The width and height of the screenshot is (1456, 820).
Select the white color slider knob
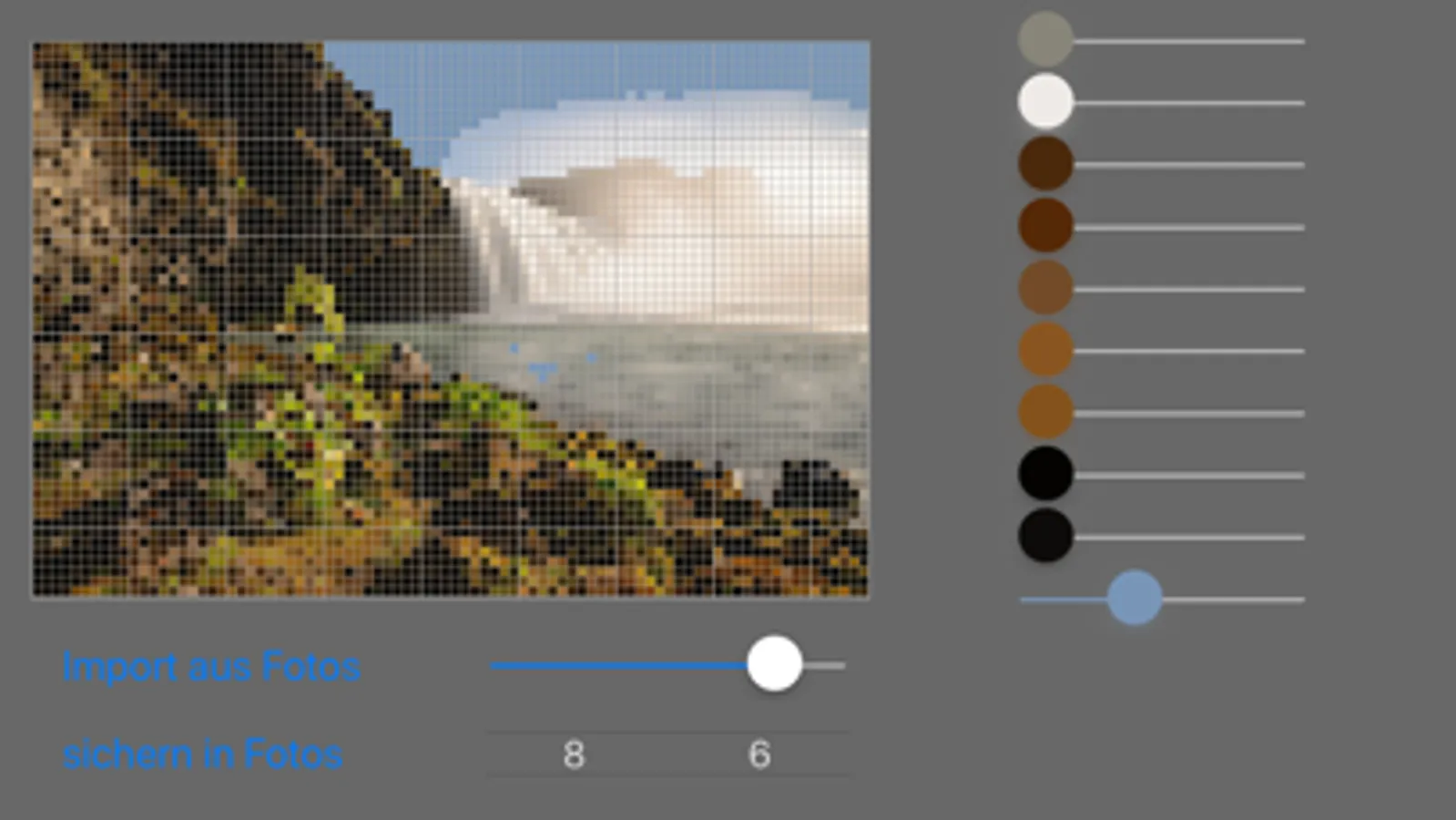(1045, 101)
